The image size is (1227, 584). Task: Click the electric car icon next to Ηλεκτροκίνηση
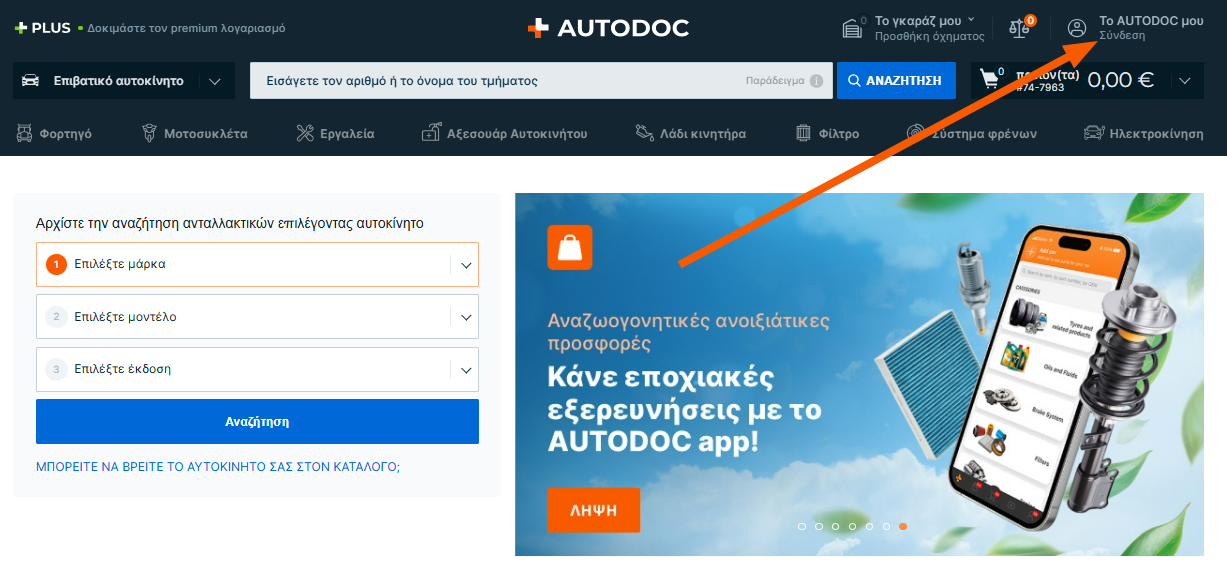(1093, 133)
